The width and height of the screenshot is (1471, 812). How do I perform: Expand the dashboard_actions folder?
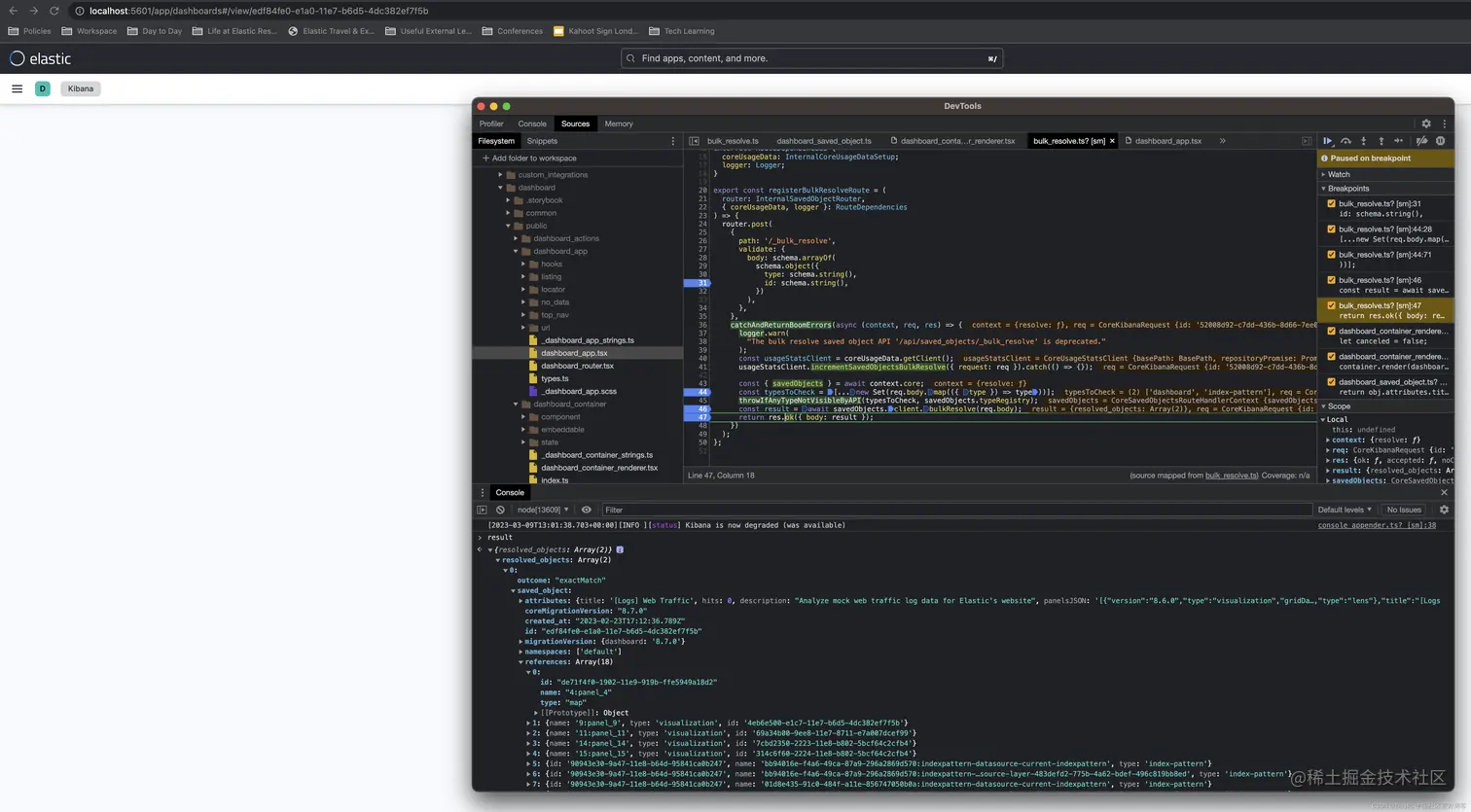[517, 238]
